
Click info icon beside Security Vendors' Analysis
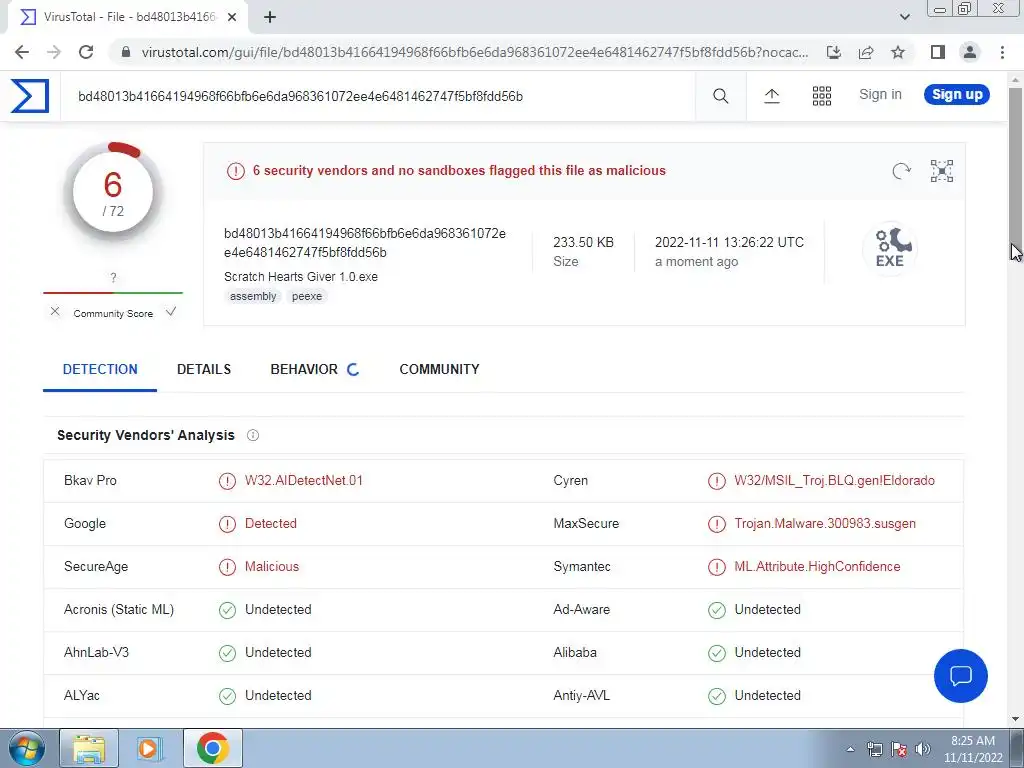click(253, 435)
